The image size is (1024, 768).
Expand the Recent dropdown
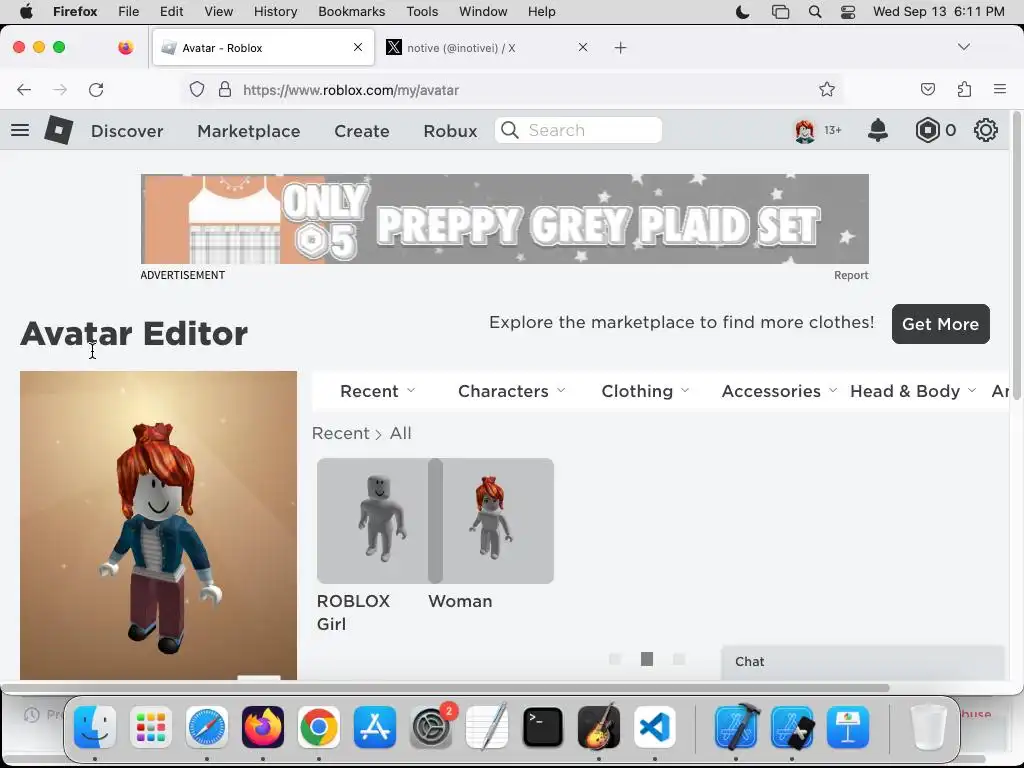click(377, 391)
